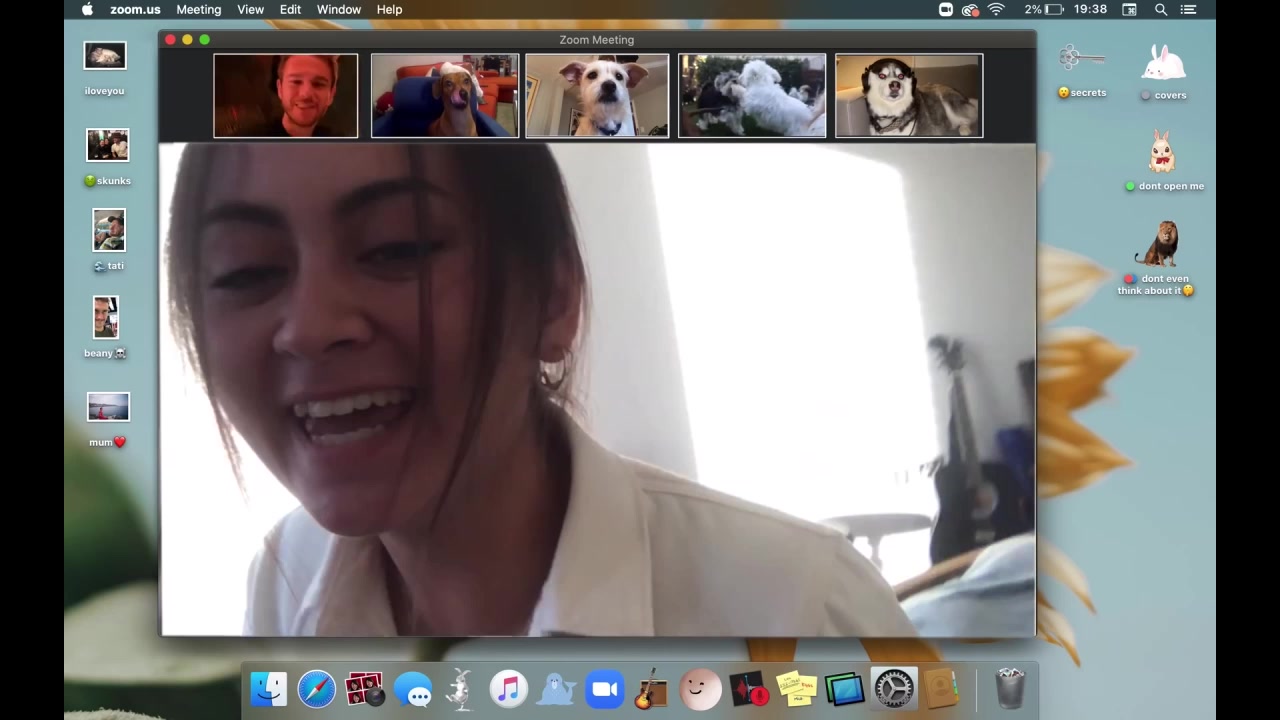
Task: Click the battery 2% indicator
Action: [x=1044, y=9]
